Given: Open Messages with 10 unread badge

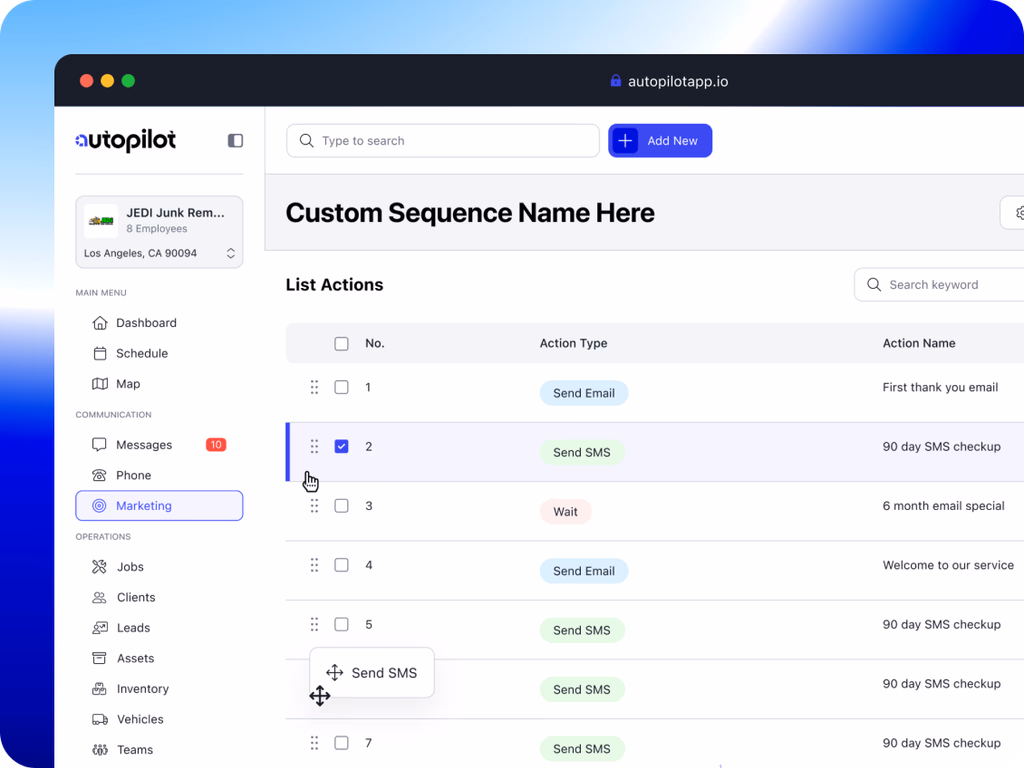Looking at the screenshot, I should 144,445.
